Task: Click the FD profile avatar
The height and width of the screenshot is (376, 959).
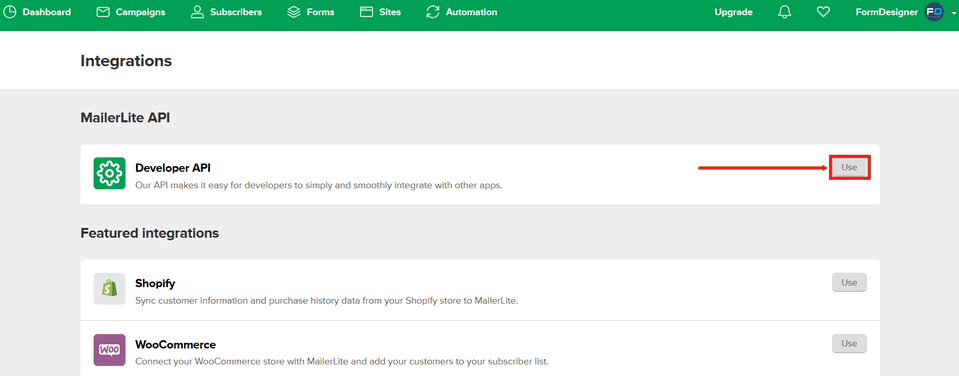Action: pyautogui.click(x=935, y=12)
